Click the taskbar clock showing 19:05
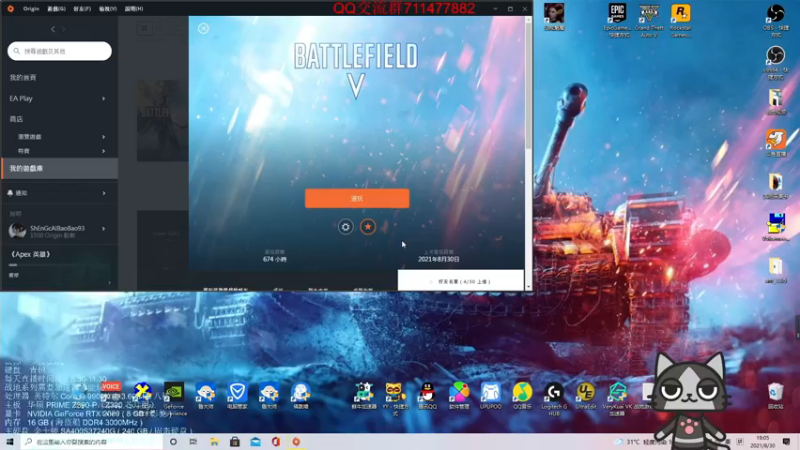 pos(763,442)
